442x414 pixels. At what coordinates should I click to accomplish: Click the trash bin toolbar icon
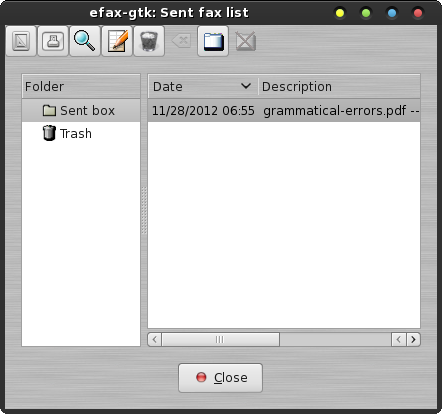[x=149, y=41]
